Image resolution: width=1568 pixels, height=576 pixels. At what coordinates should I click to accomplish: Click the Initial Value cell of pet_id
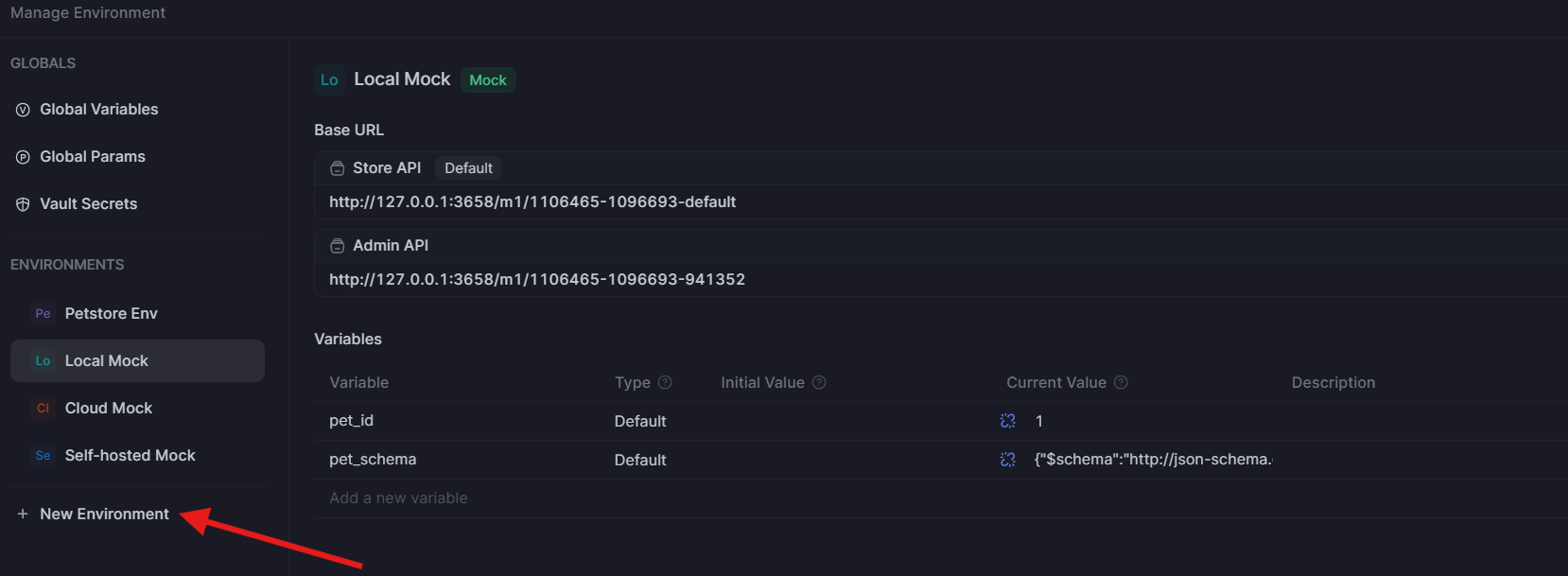(x=853, y=422)
